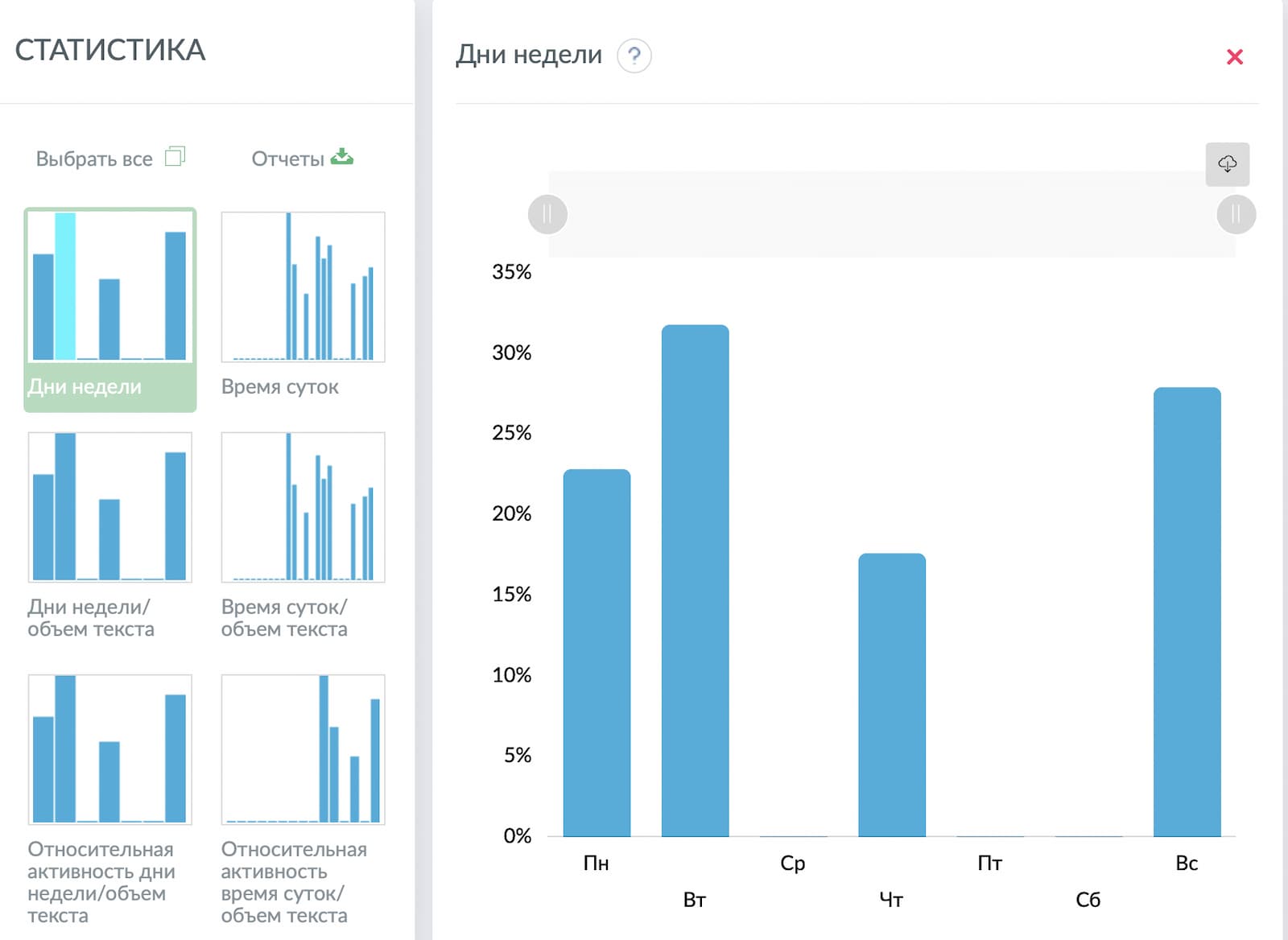
Task: Open the Время суток chart thumbnail
Action: point(303,287)
